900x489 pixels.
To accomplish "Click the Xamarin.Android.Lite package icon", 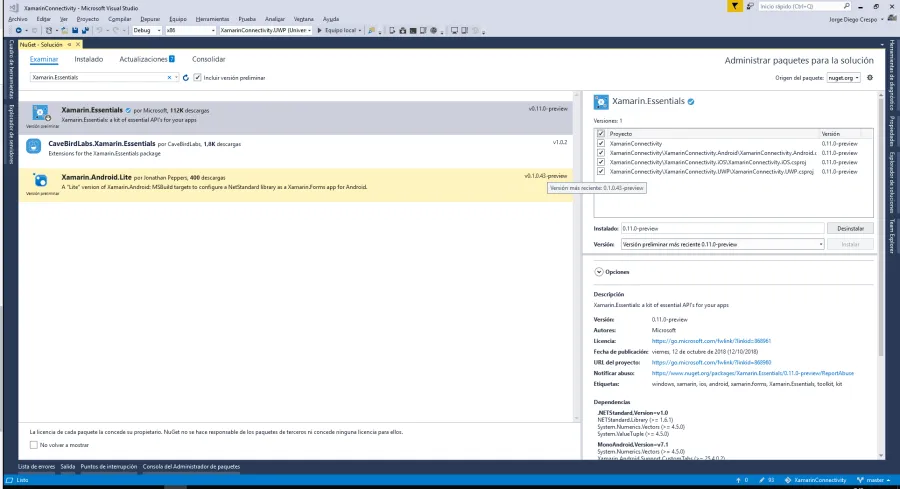I will pos(40,181).
